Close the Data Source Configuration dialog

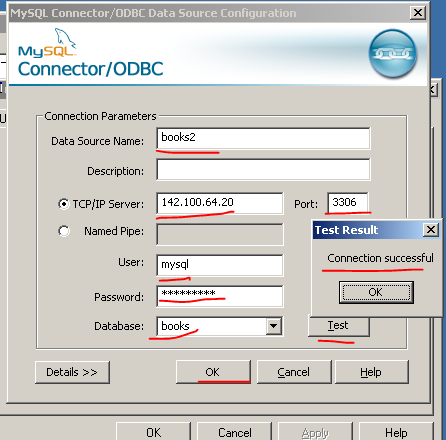[418, 13]
